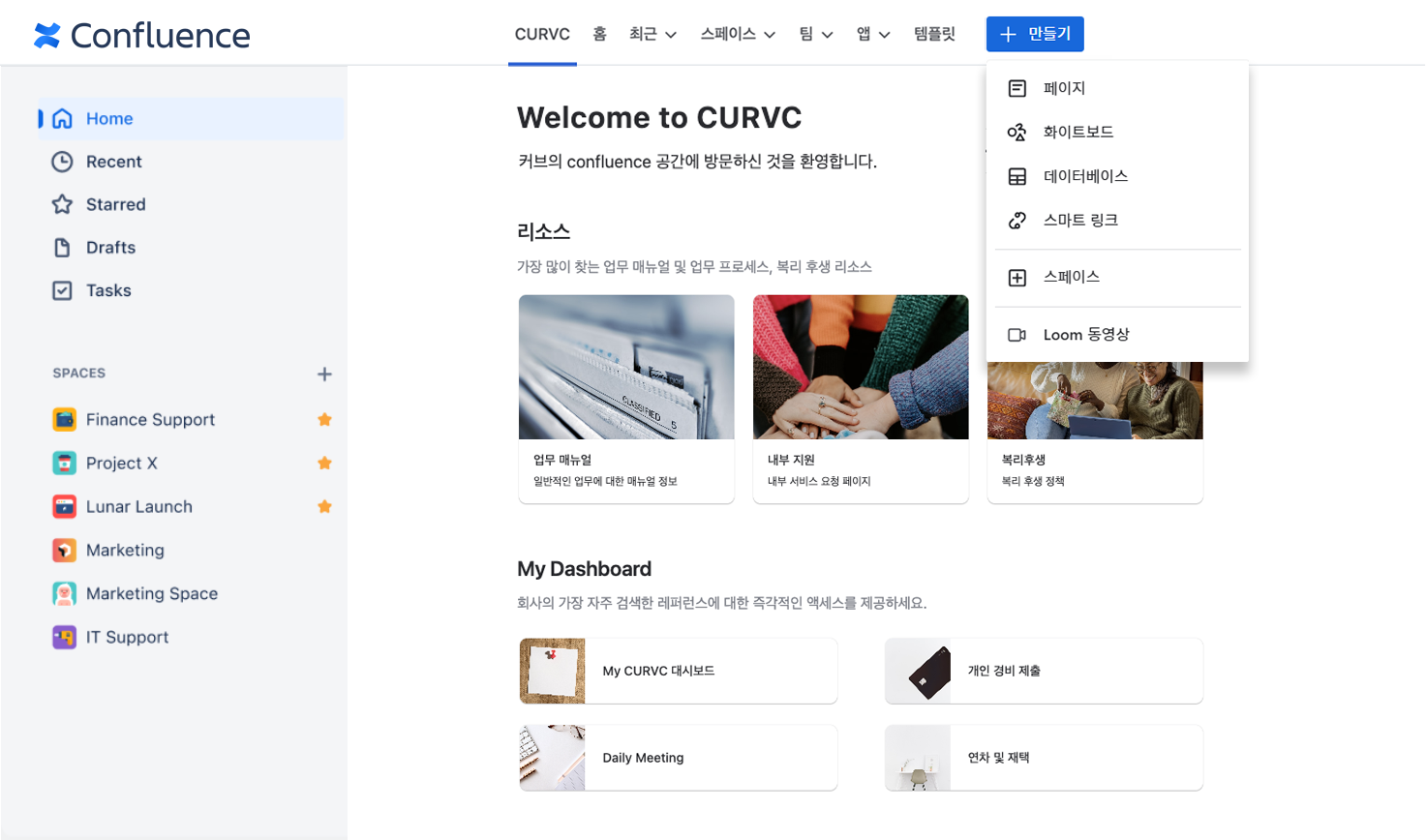Open the 복리후생 card image
Viewport: 1426px width, 840px height.
click(1095, 401)
